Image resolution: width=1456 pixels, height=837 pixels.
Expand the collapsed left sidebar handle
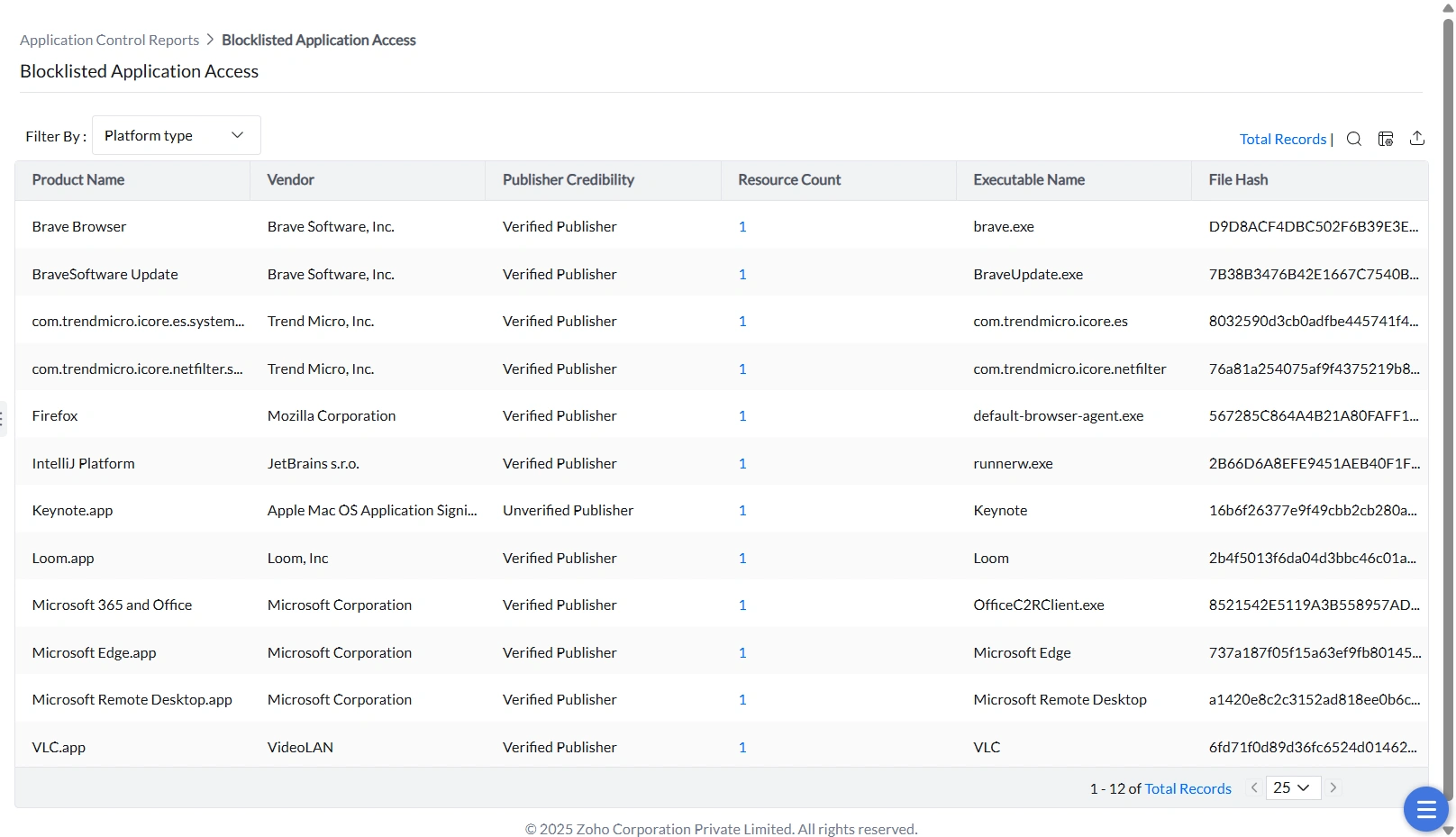3,419
